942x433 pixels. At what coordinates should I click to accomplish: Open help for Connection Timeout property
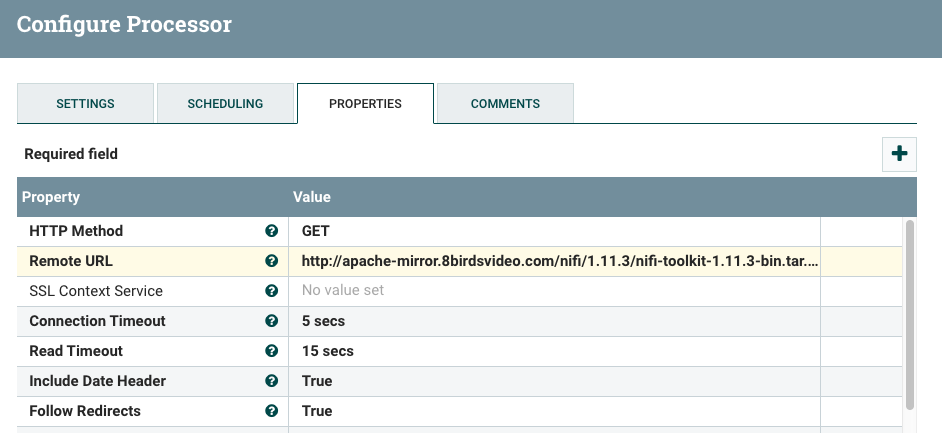pos(272,321)
